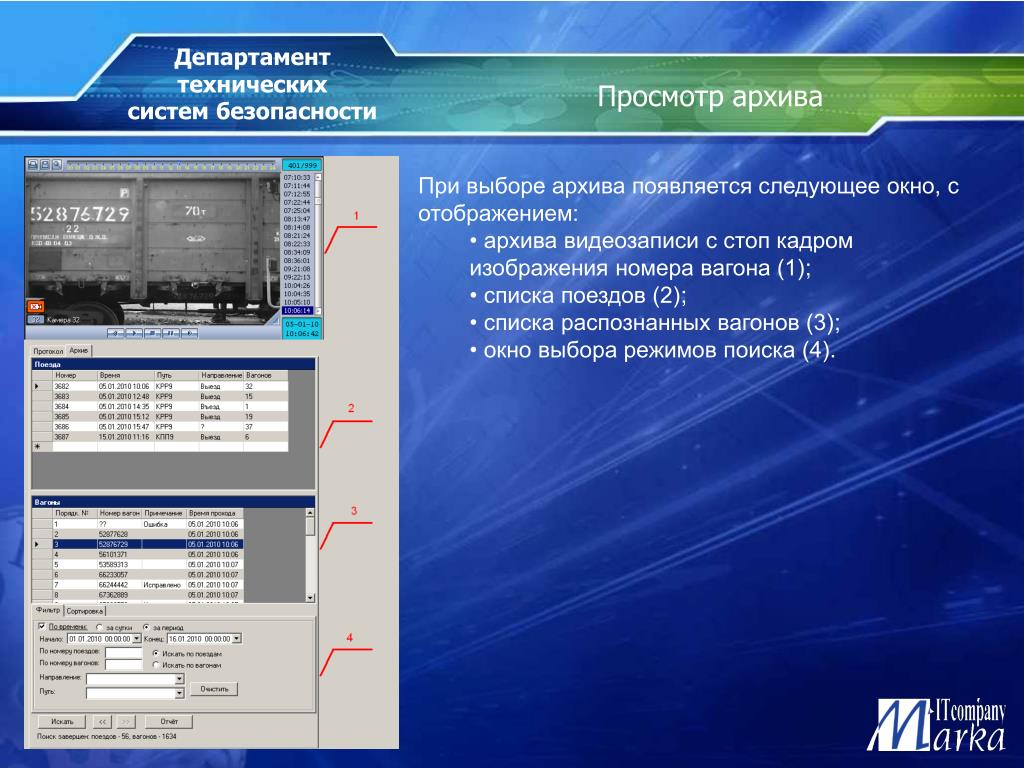1024x768 pixels.
Task: Click the video frame of wagon 52876729
Action: point(153,248)
